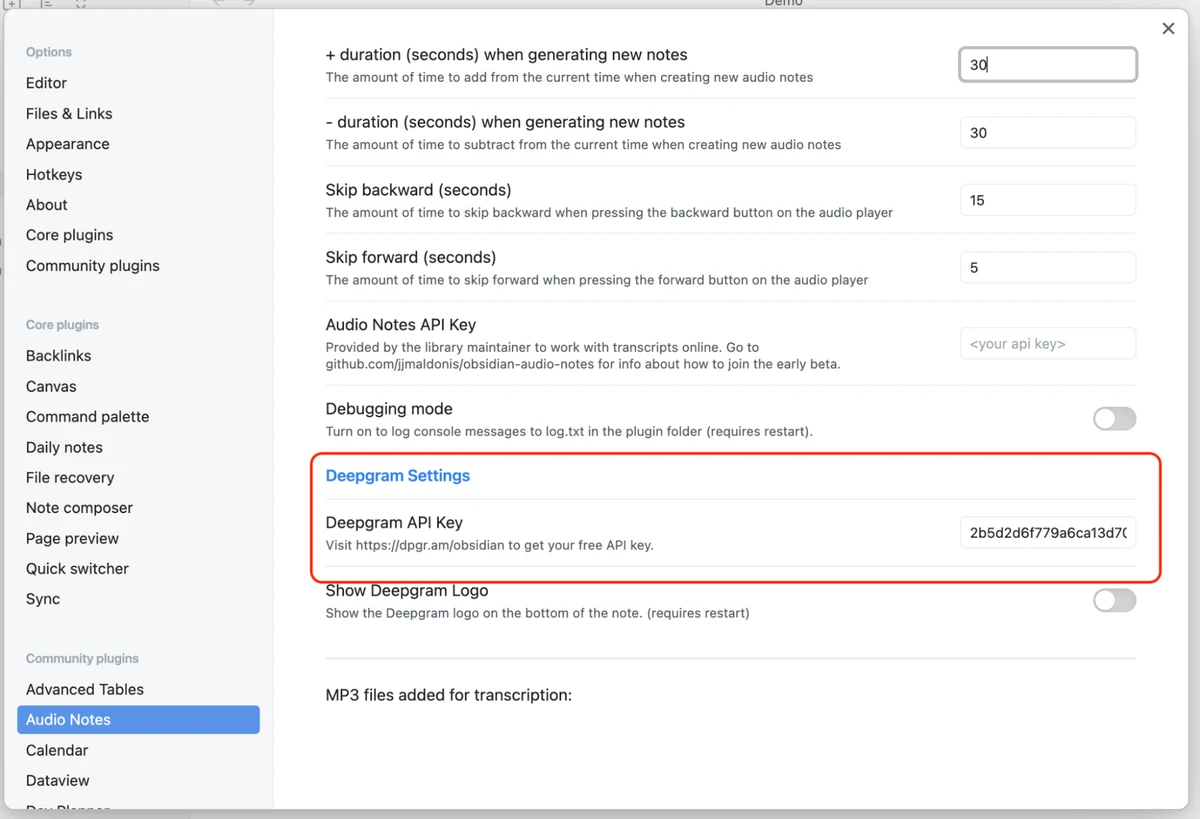
Task: Click the list icon in the top toolbar
Action: click(x=48, y=4)
